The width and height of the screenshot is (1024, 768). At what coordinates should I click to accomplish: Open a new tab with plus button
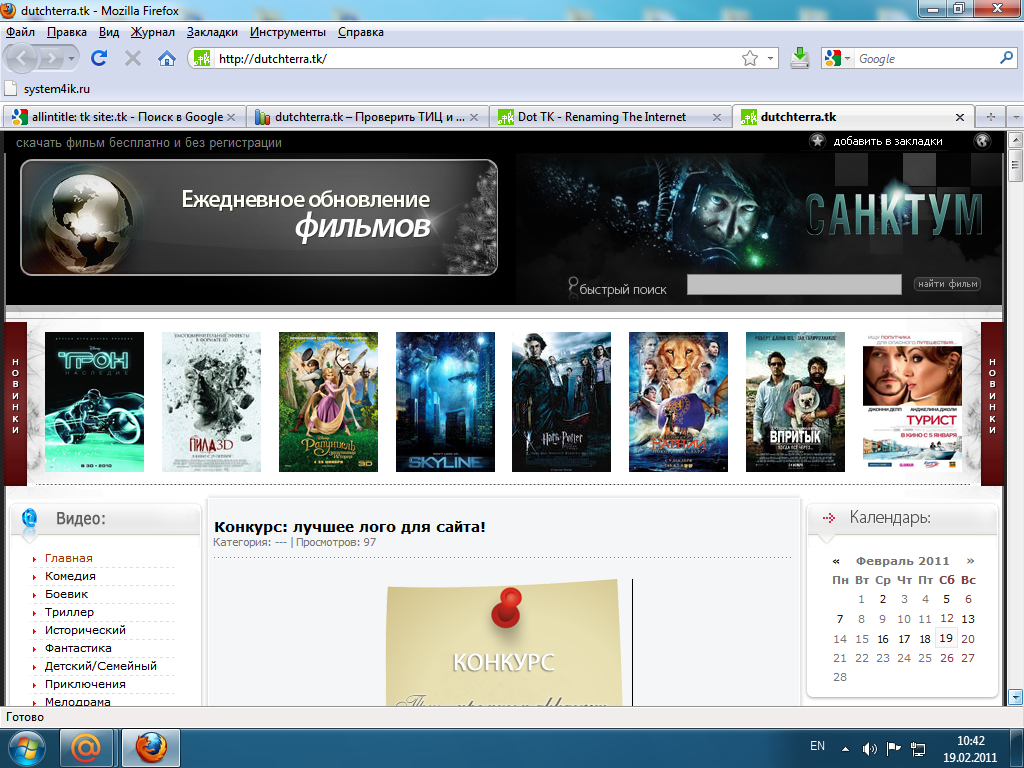991,117
